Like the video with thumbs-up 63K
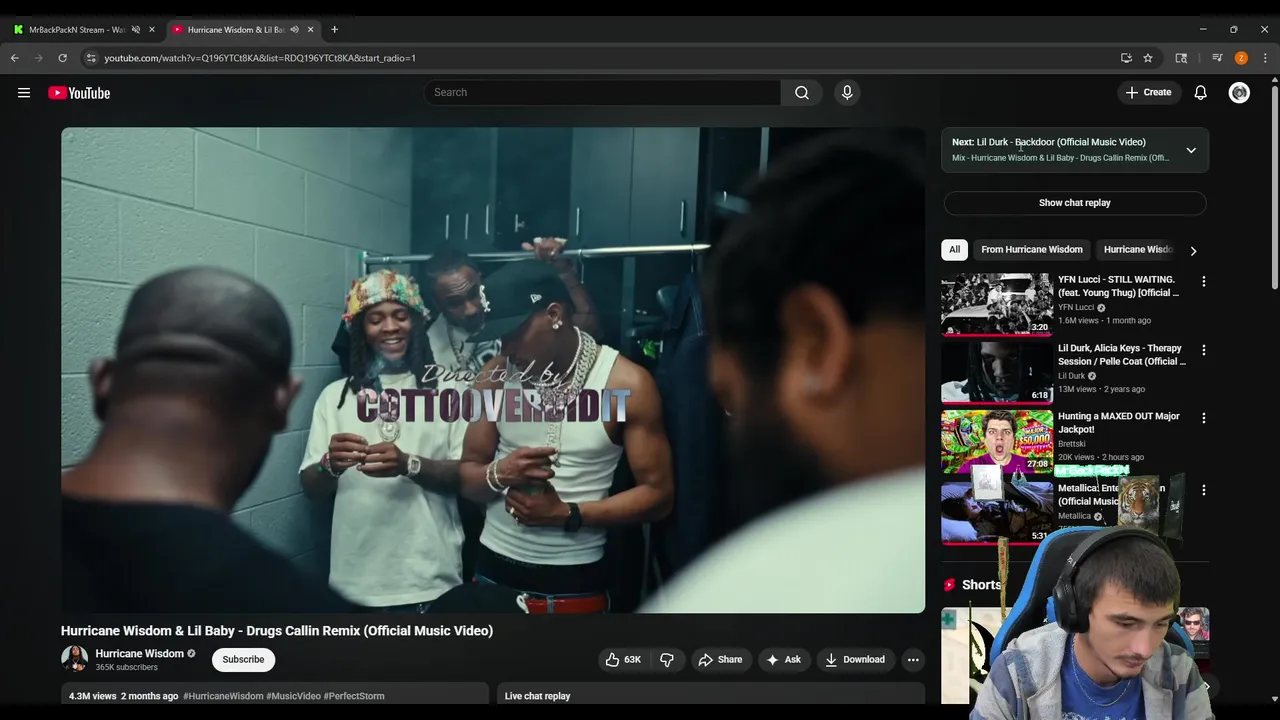 tap(622, 660)
